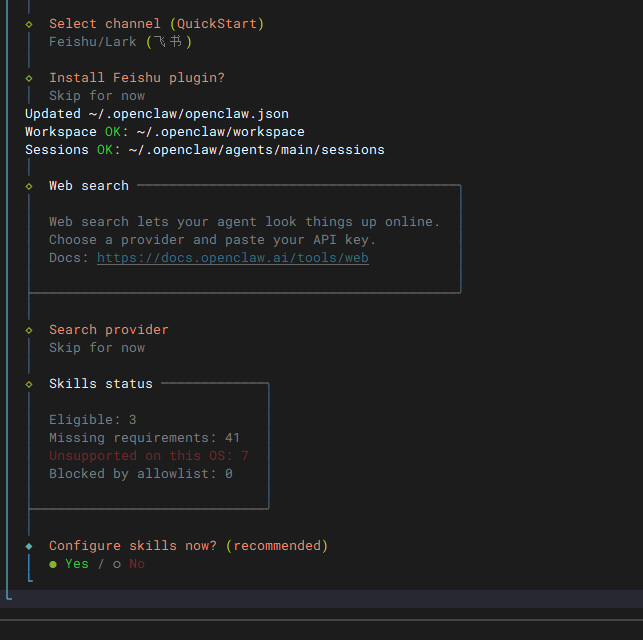This screenshot has height=640, width=643.
Task: Click the 'Skills status' box heading
Action: click(100, 384)
